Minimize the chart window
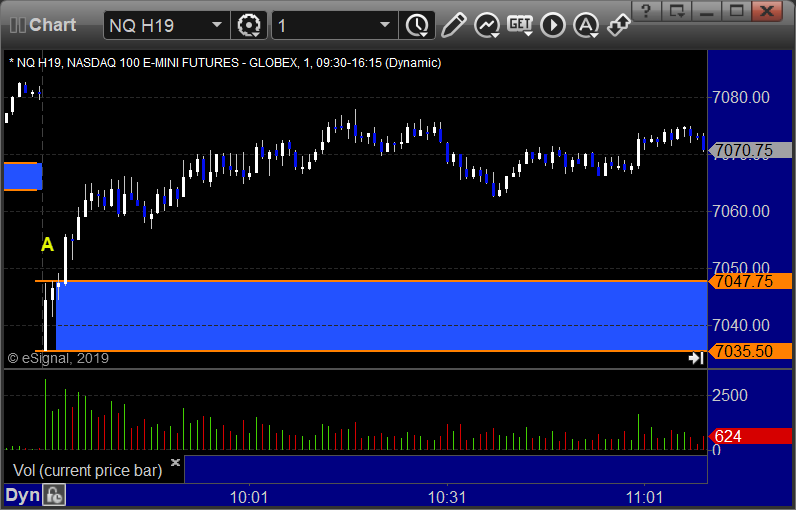 [x=706, y=10]
